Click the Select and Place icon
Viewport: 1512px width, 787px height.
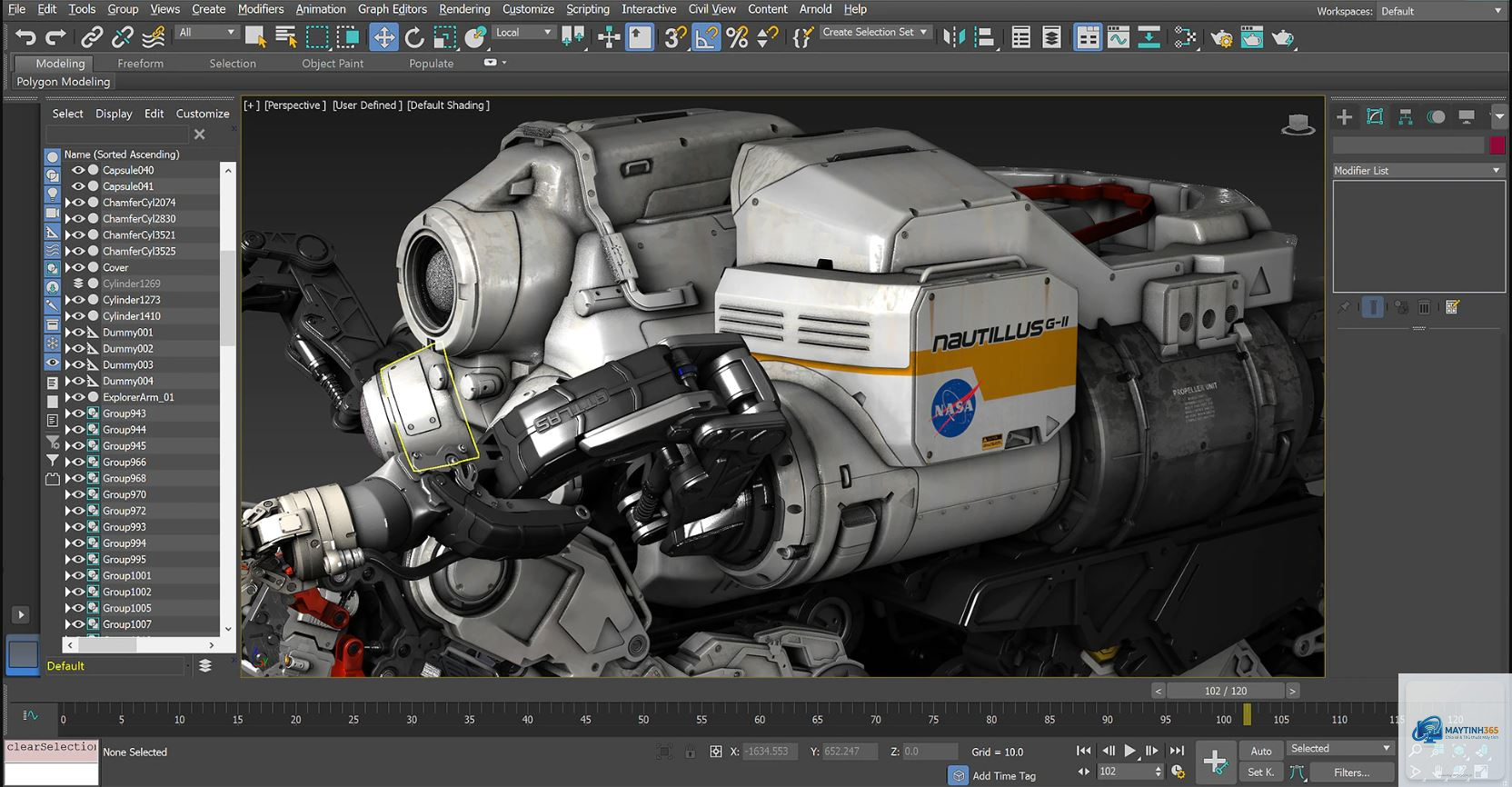(476, 37)
